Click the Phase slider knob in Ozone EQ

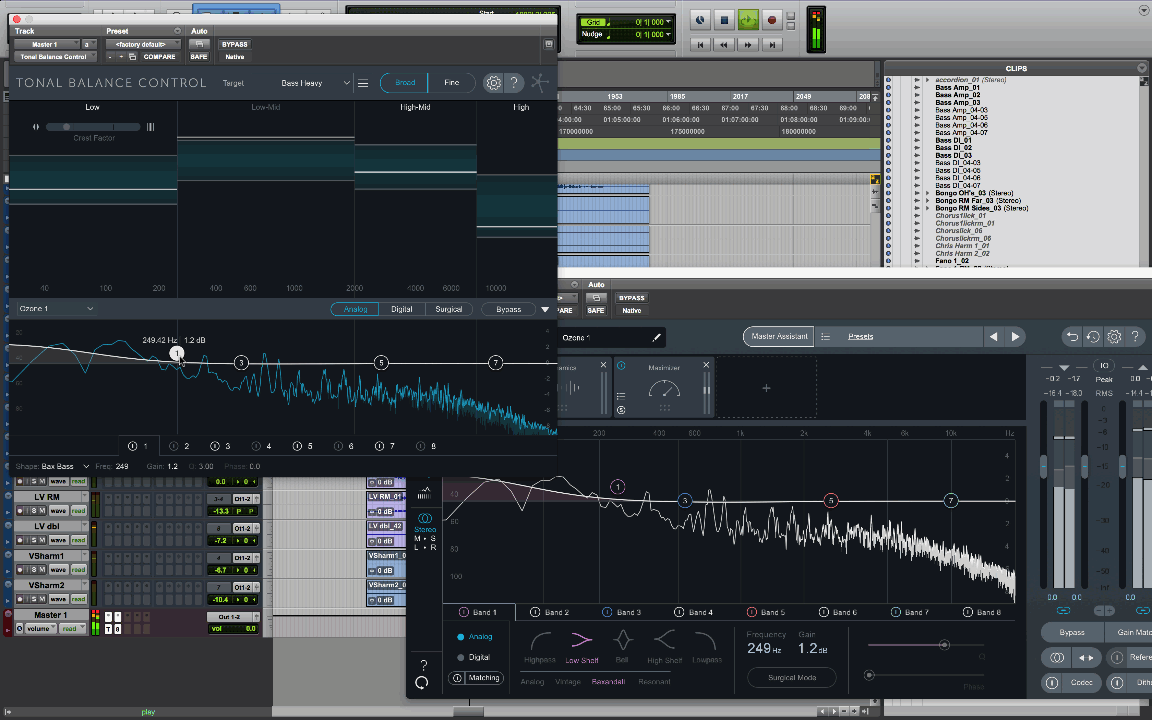coord(870,674)
